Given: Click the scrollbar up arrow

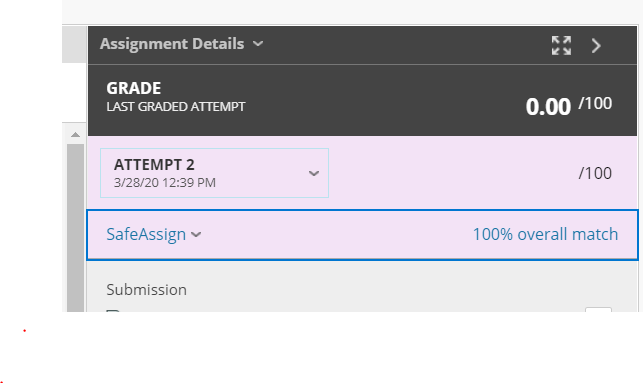Looking at the screenshot, I should (x=75, y=135).
